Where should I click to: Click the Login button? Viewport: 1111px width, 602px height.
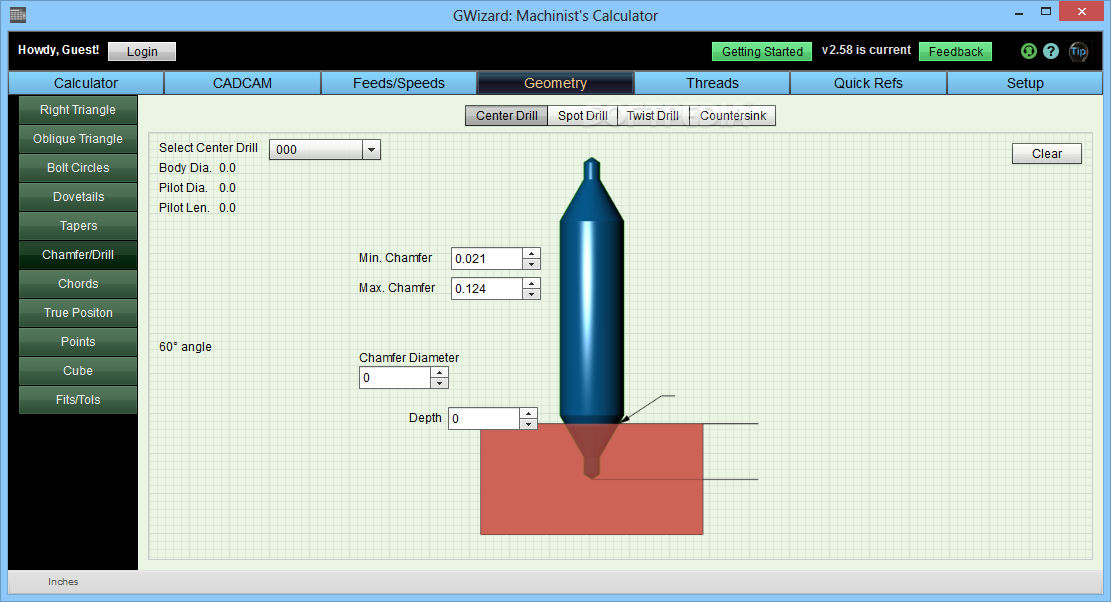pos(142,51)
